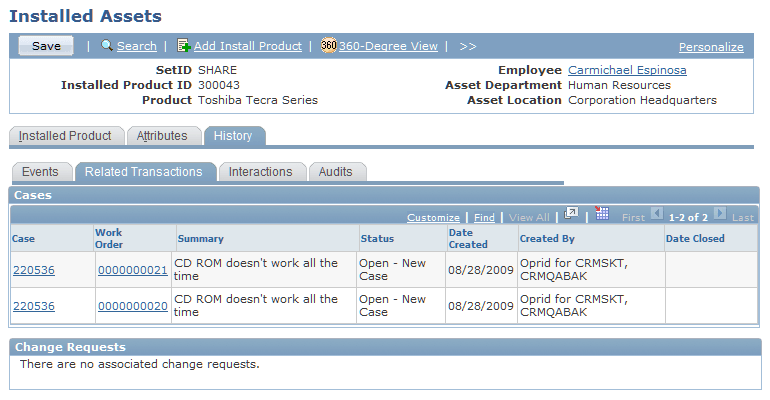Screen dimensions: 770x400
Task: Open the 360-Degree View link
Action: [x=388, y=46]
